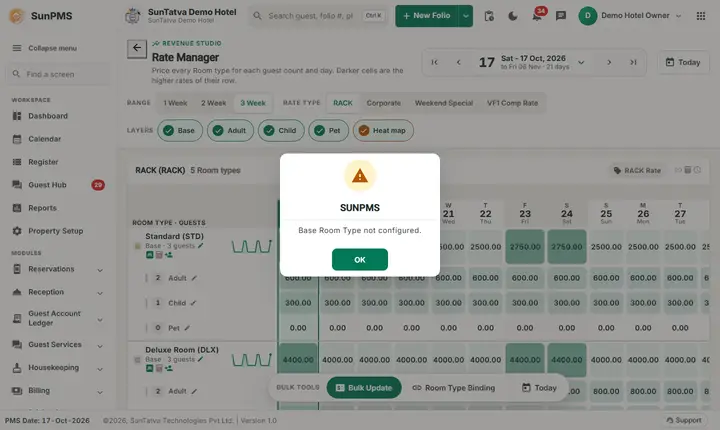The width and height of the screenshot is (720, 430).
Task: Toggle the Heat map layer
Action: [383, 130]
